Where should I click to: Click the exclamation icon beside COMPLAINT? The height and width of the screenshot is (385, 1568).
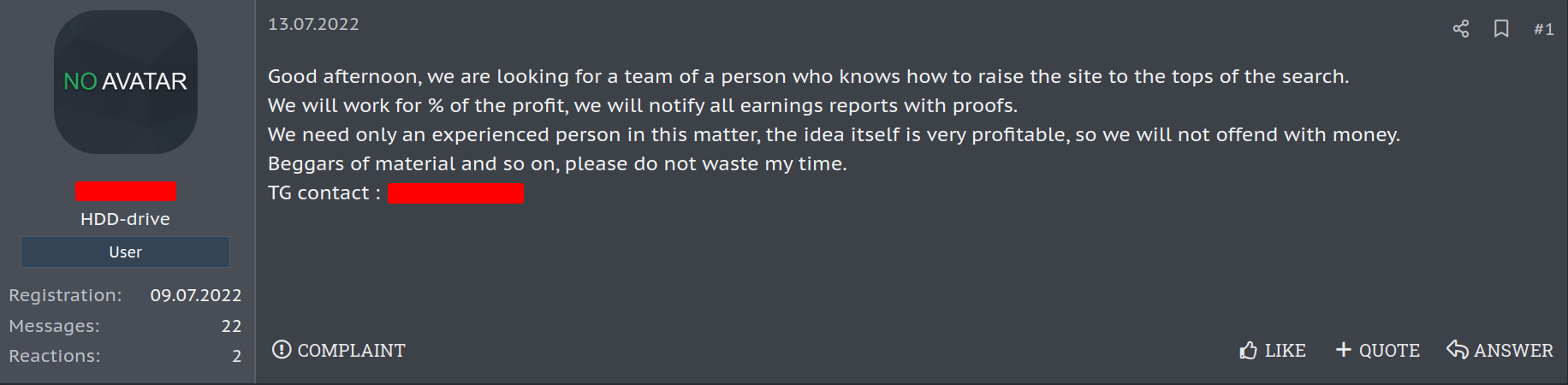click(x=282, y=349)
